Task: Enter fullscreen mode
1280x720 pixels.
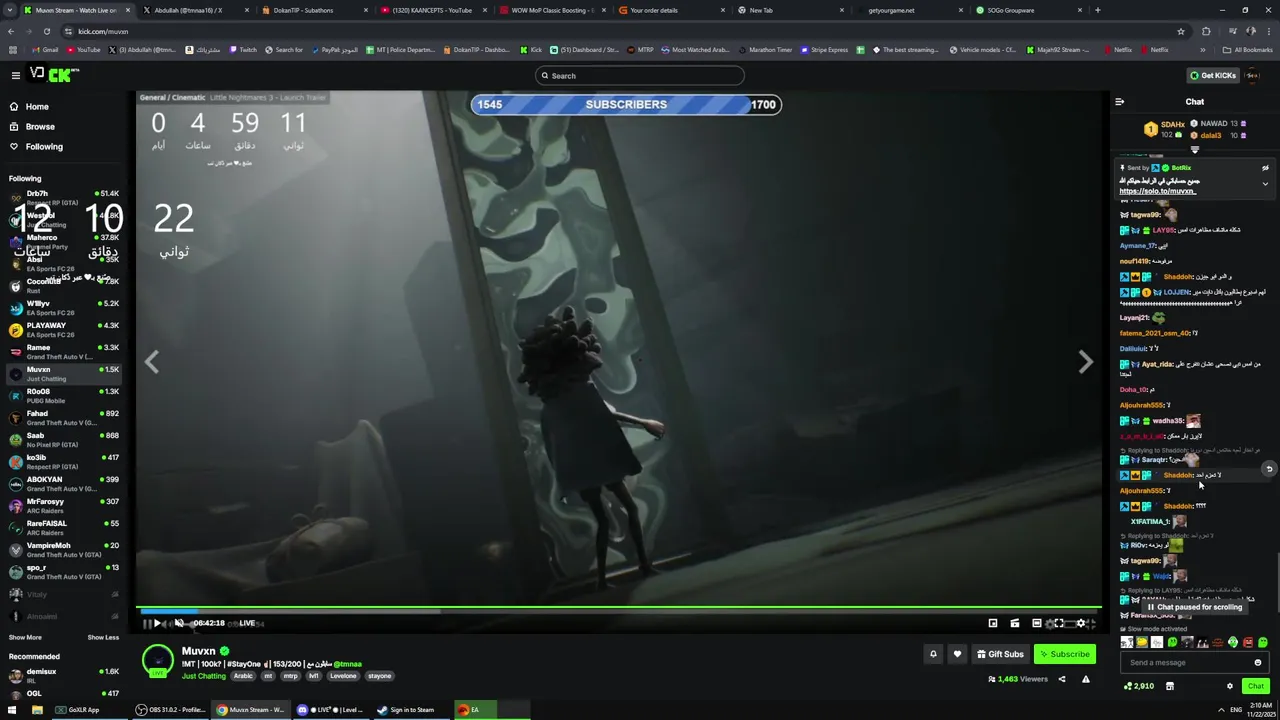Action: (1058, 623)
